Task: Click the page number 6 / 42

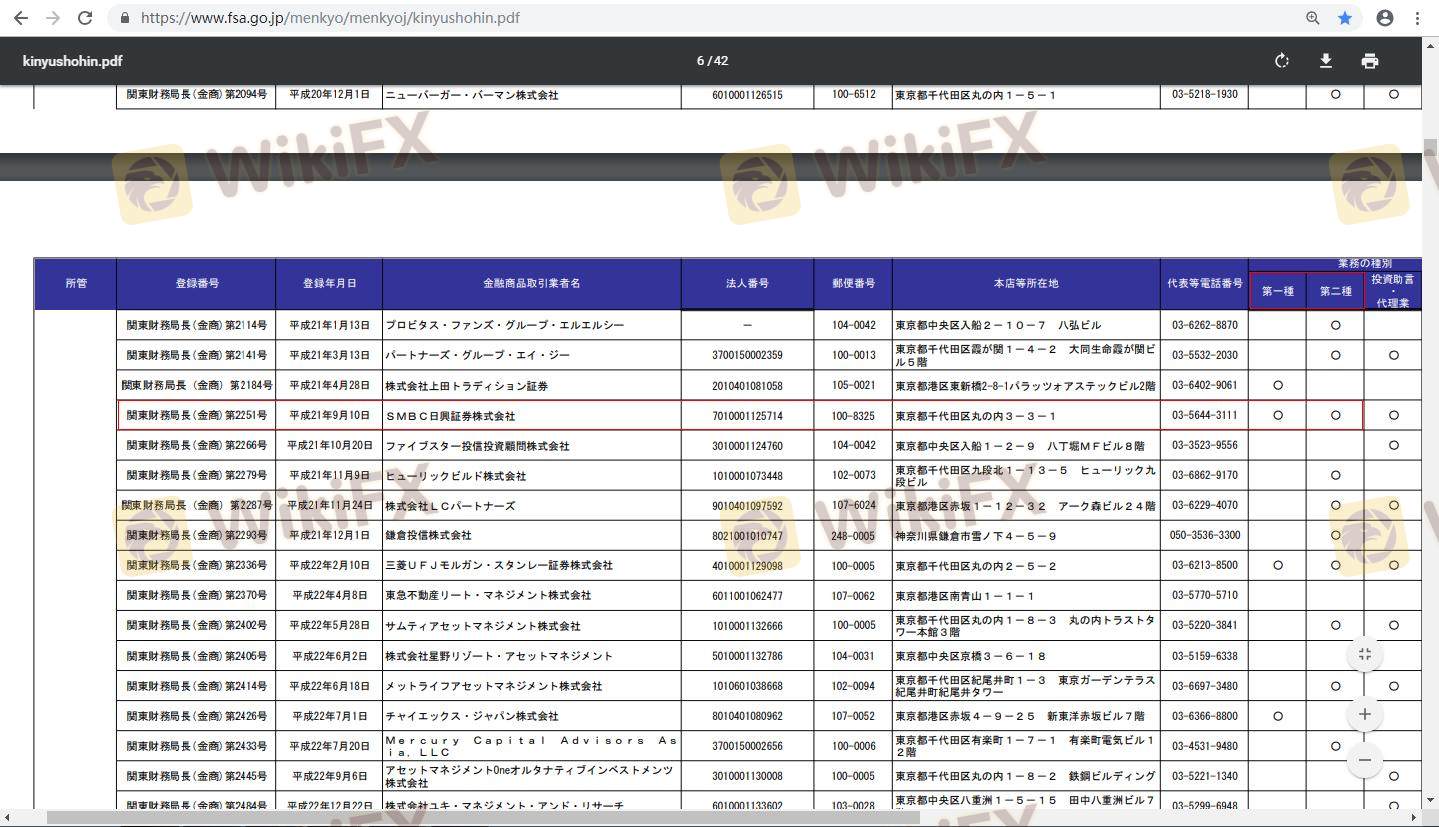Action: pos(712,61)
